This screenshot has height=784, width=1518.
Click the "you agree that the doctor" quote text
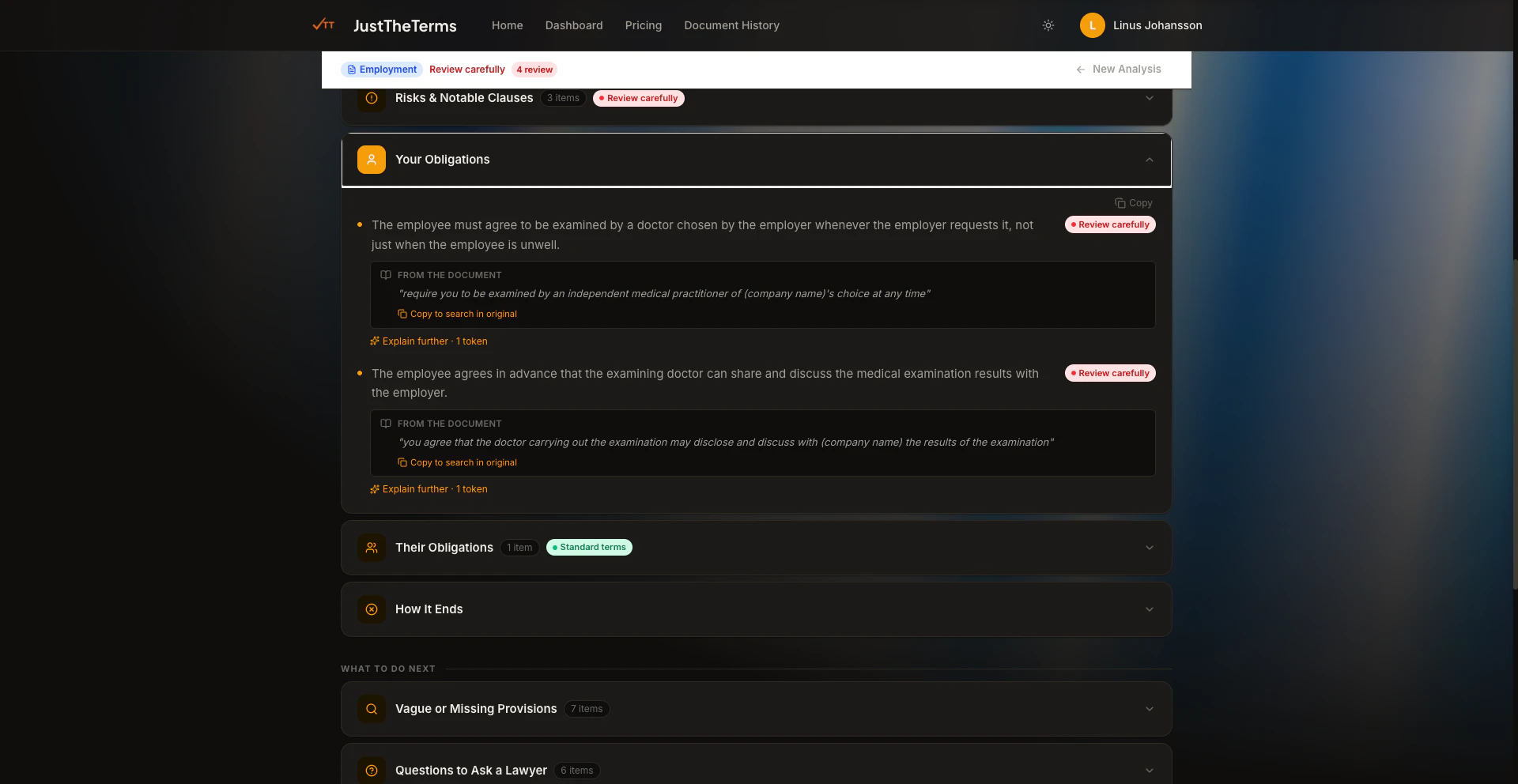[x=726, y=443]
